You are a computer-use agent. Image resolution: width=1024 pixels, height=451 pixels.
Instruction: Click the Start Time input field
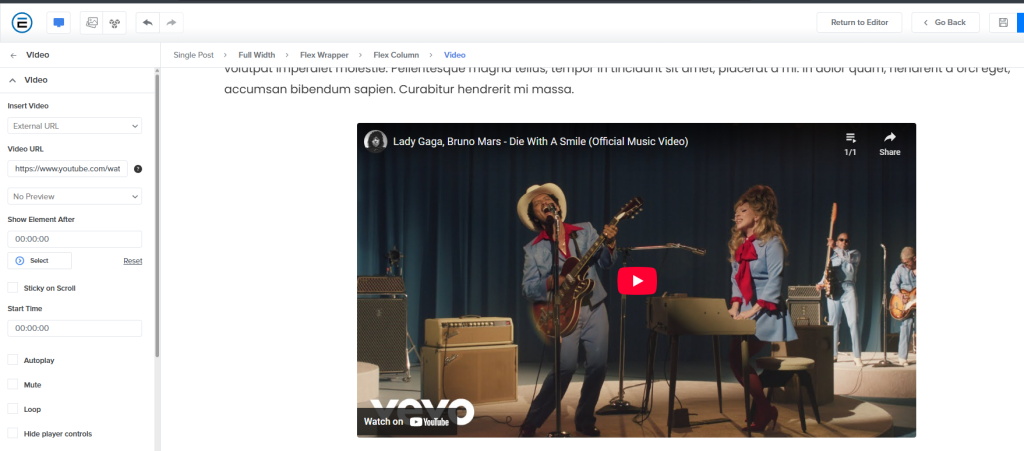(x=74, y=328)
